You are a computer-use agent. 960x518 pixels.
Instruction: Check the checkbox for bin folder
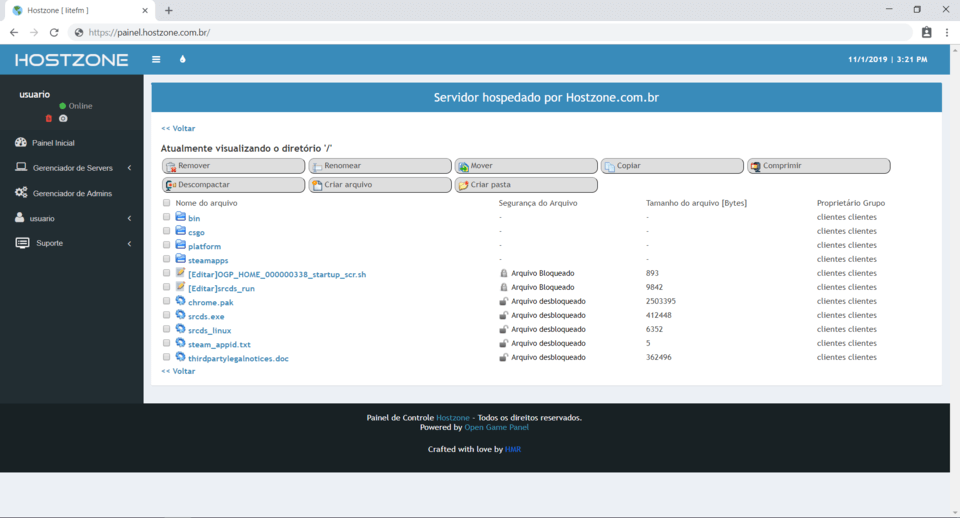(167, 217)
